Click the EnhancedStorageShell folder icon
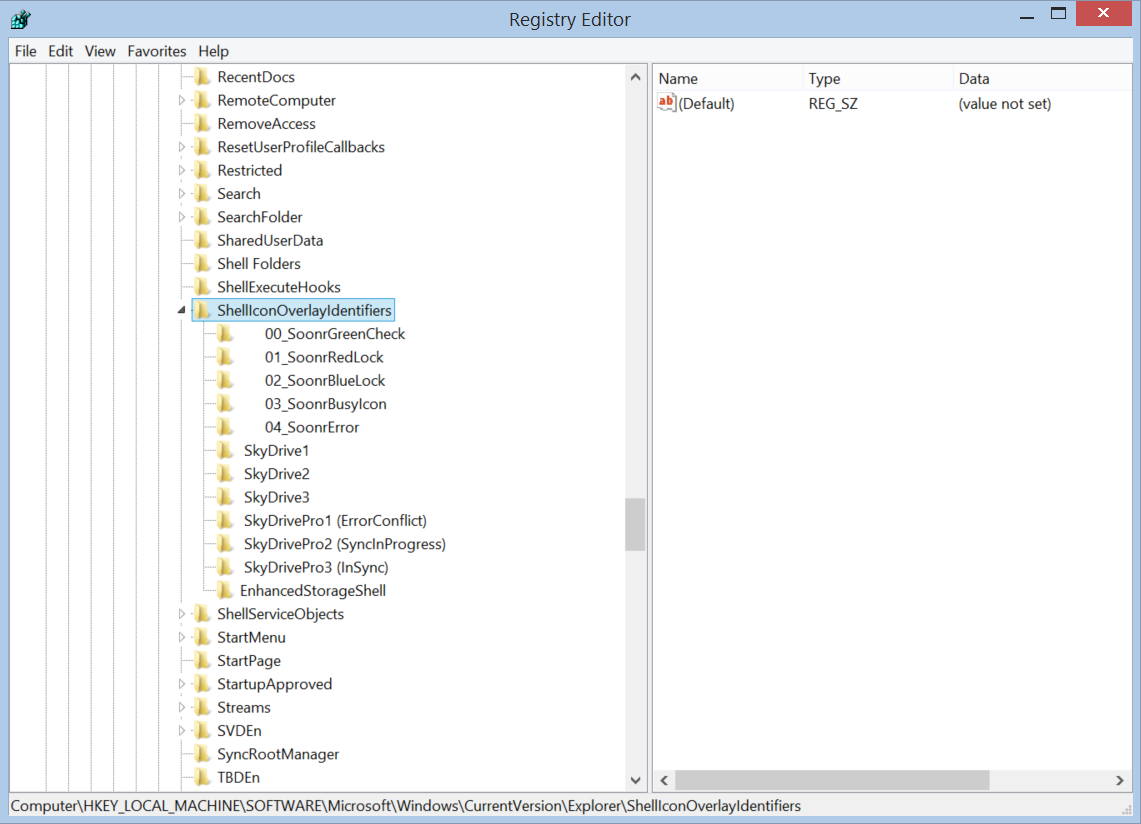 coord(224,591)
